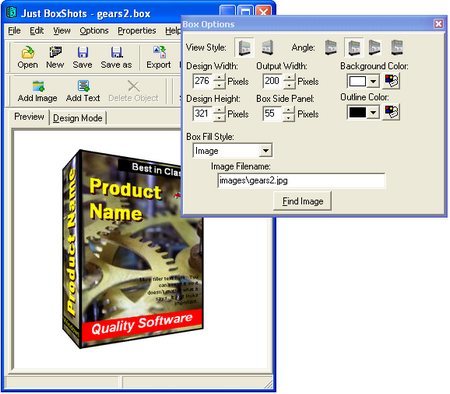Viewport: 450px width, 394px height.
Task: Open custom color picker for Background Color
Action: point(391,81)
